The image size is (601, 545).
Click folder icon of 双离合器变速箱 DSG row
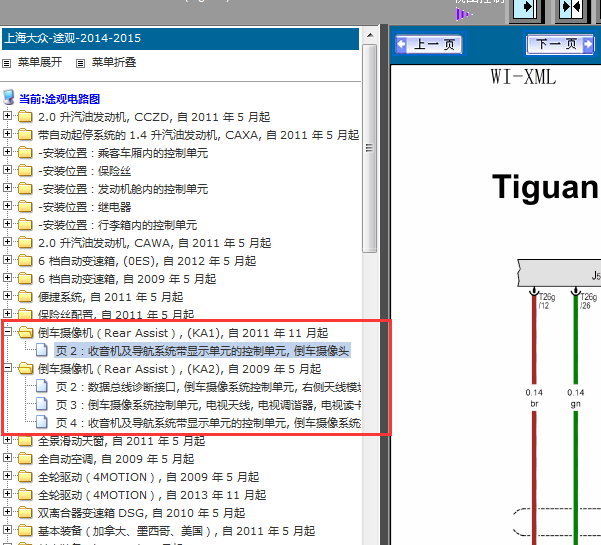point(25,512)
